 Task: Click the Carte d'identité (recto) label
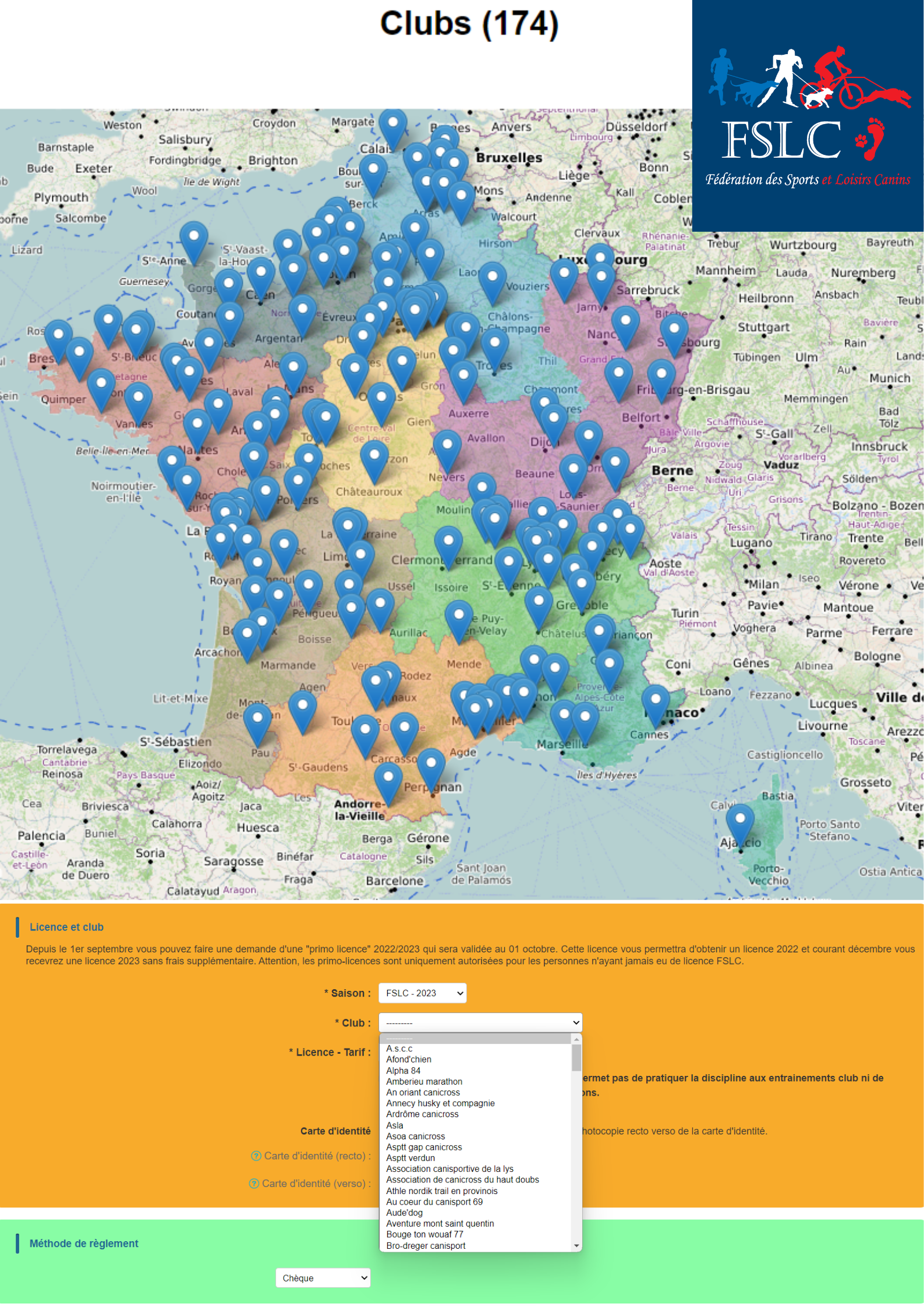[317, 1156]
